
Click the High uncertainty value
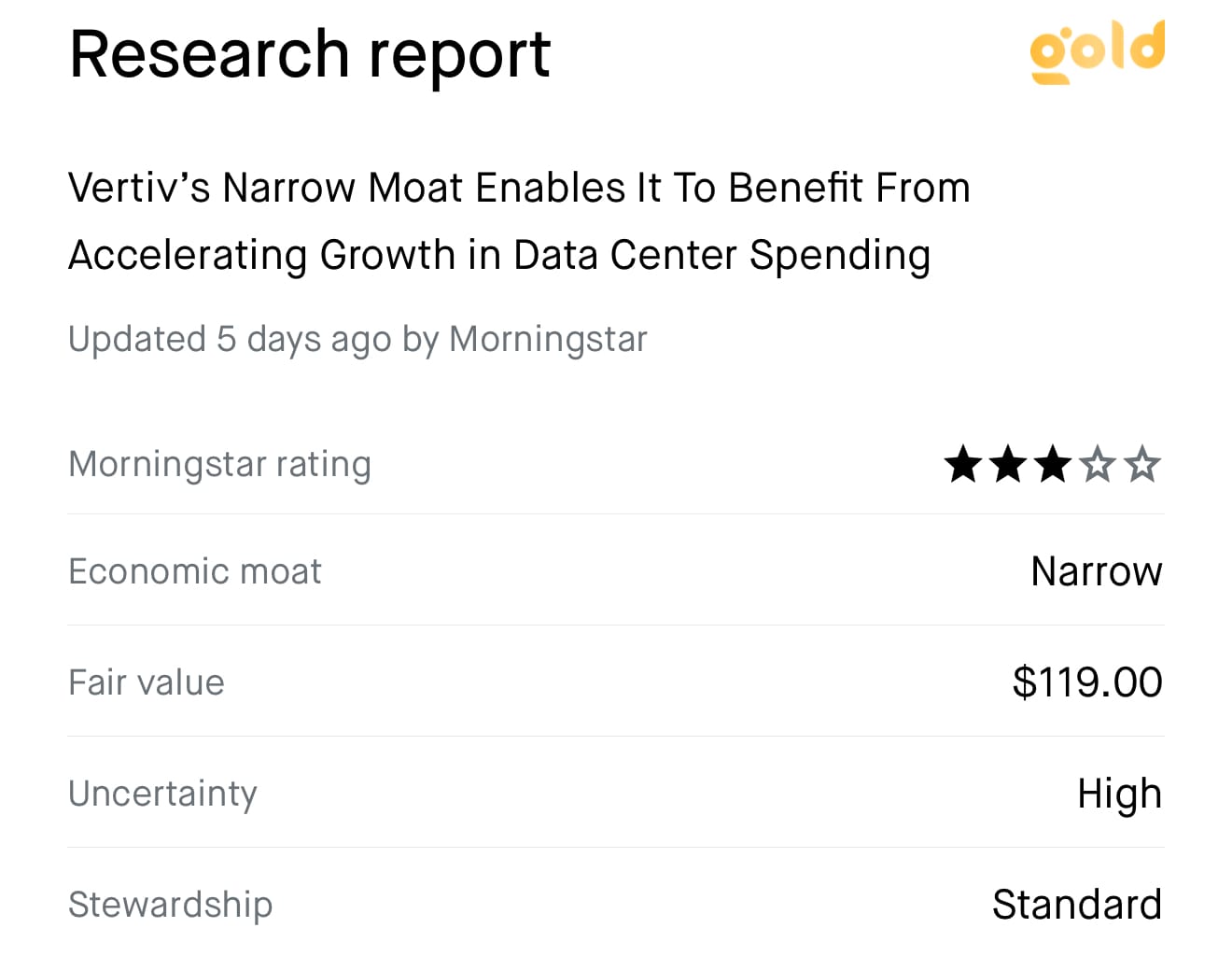(1120, 794)
